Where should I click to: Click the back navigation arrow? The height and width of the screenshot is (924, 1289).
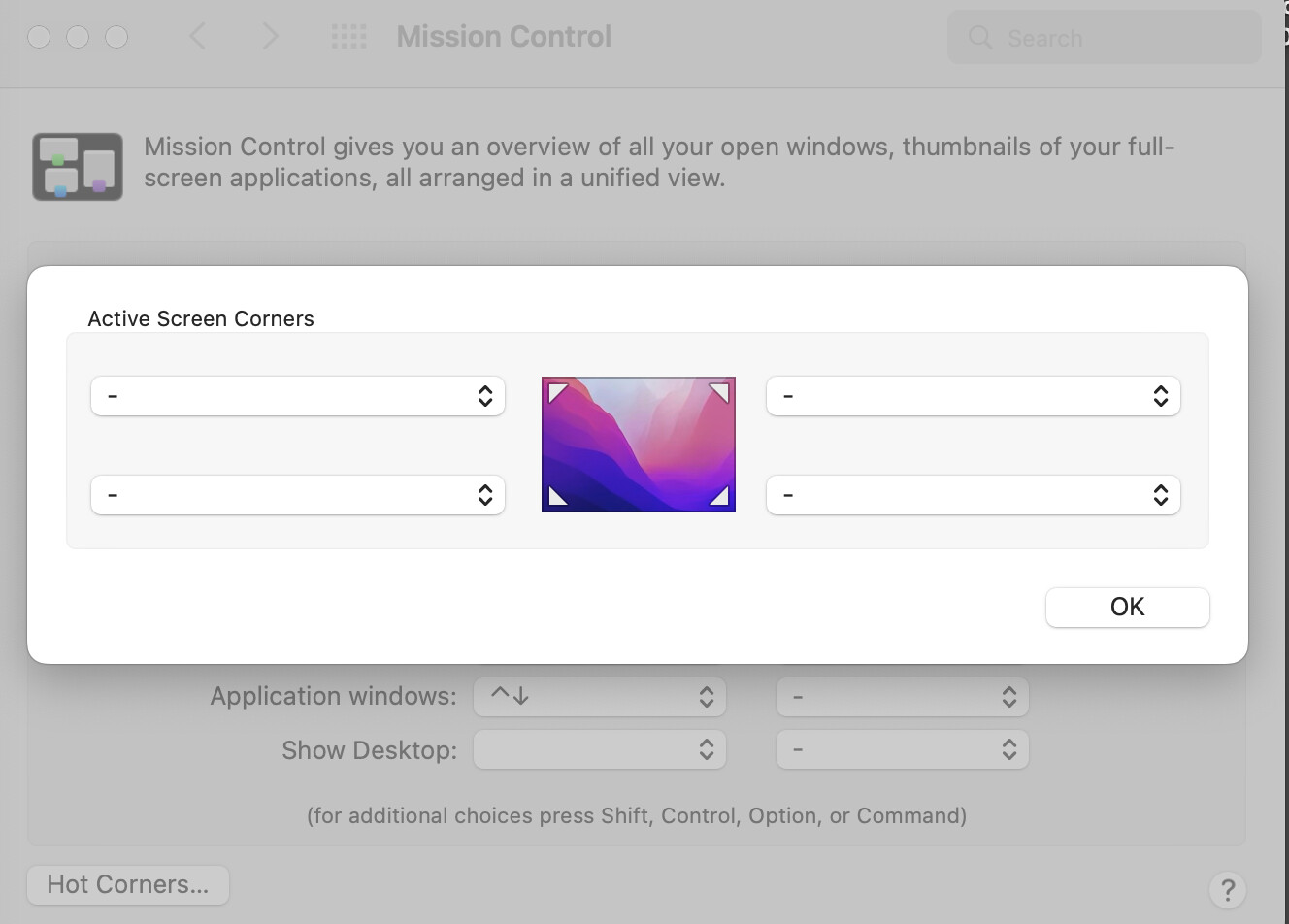coord(198,37)
